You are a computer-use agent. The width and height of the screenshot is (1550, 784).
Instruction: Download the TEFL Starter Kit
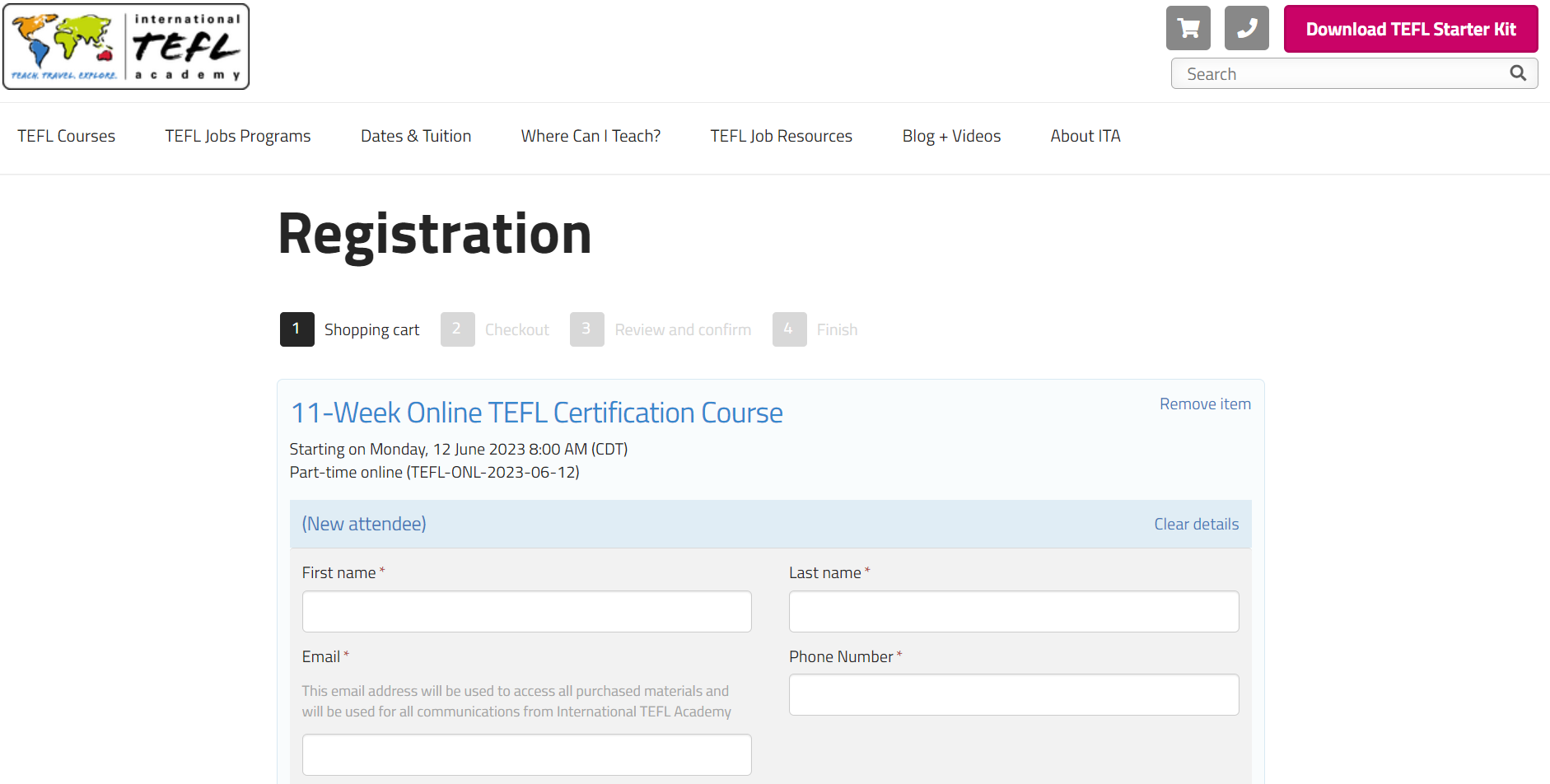[1410, 29]
